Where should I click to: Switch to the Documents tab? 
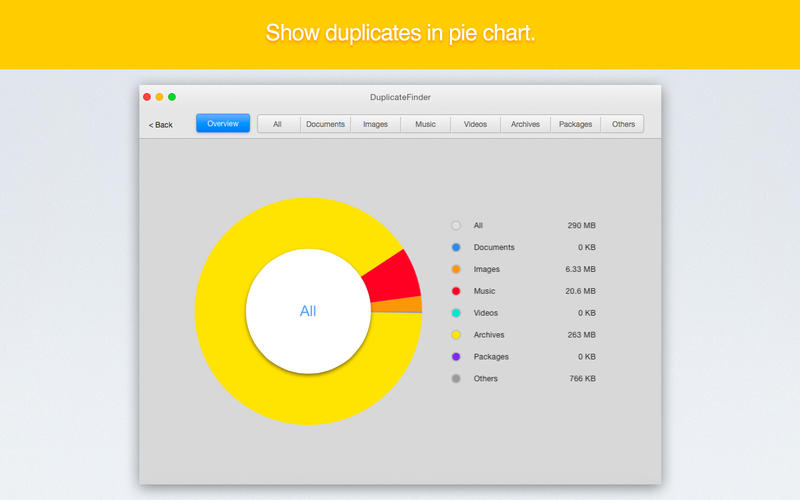(x=326, y=124)
